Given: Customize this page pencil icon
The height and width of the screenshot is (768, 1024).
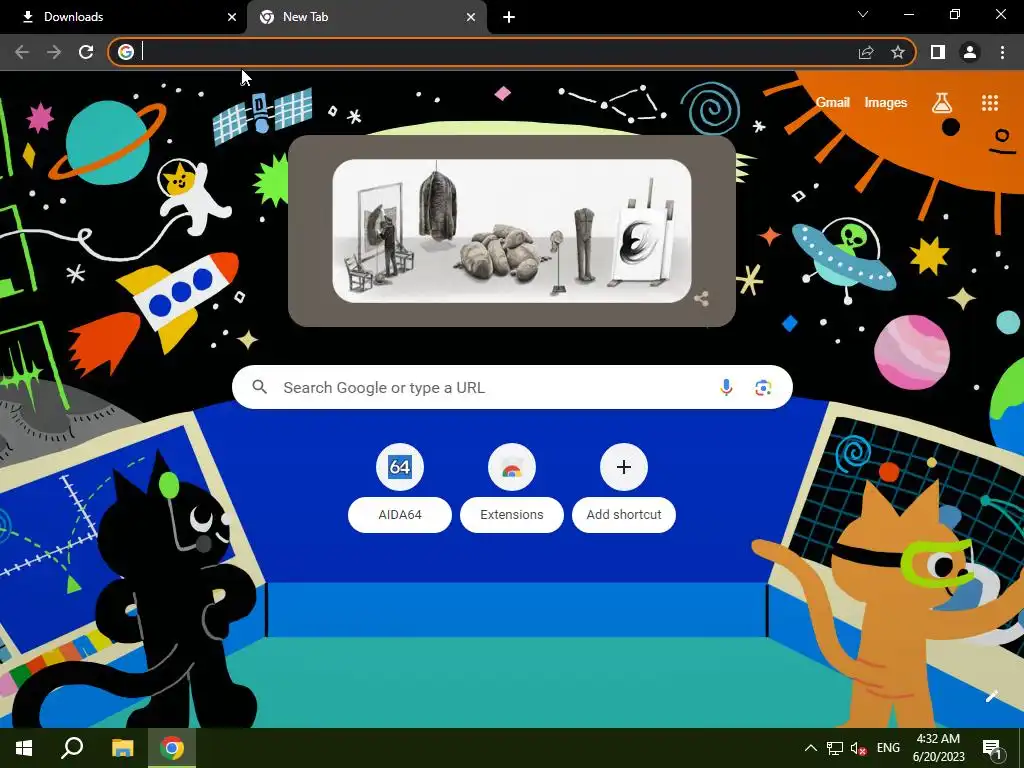Looking at the screenshot, I should (x=991, y=696).
